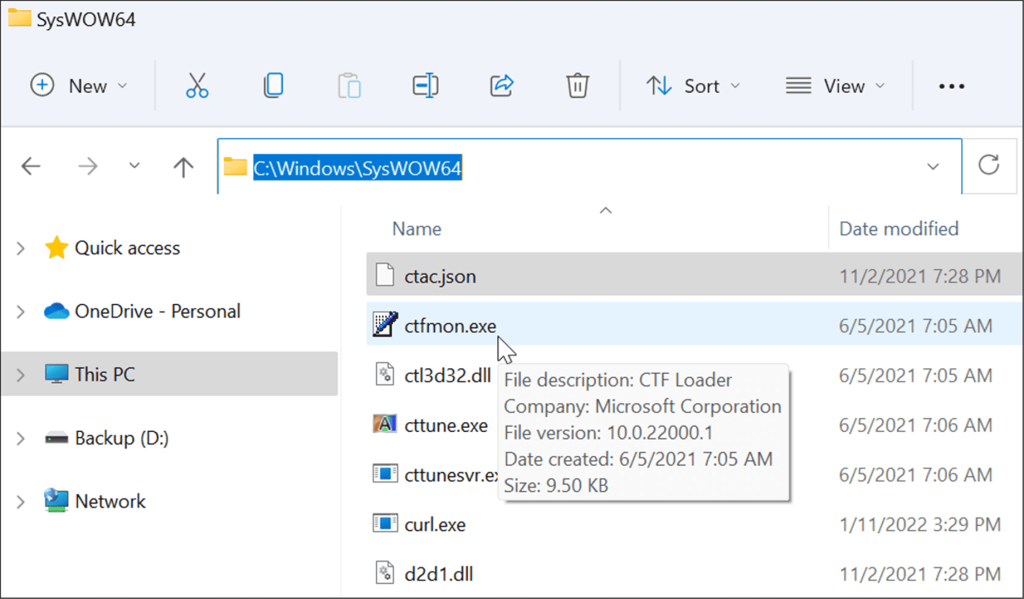Click the Delete trash can icon
1024x599 pixels.
click(x=577, y=86)
